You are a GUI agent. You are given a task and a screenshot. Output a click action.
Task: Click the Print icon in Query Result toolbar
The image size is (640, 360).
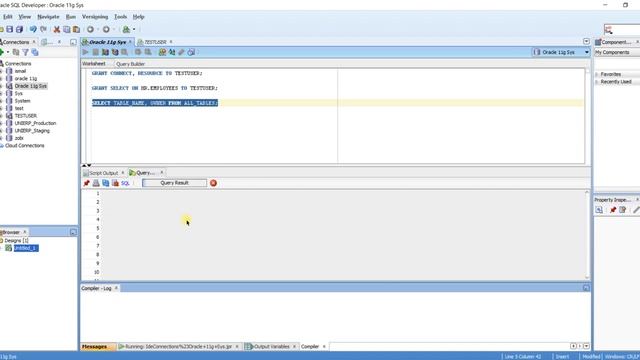click(96, 183)
